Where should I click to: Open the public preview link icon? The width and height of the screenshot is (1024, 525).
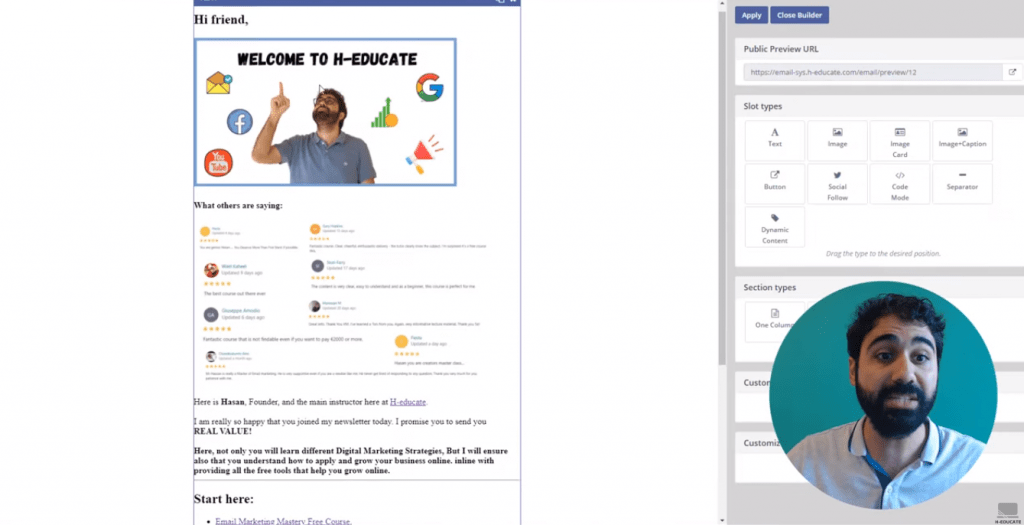click(1012, 72)
